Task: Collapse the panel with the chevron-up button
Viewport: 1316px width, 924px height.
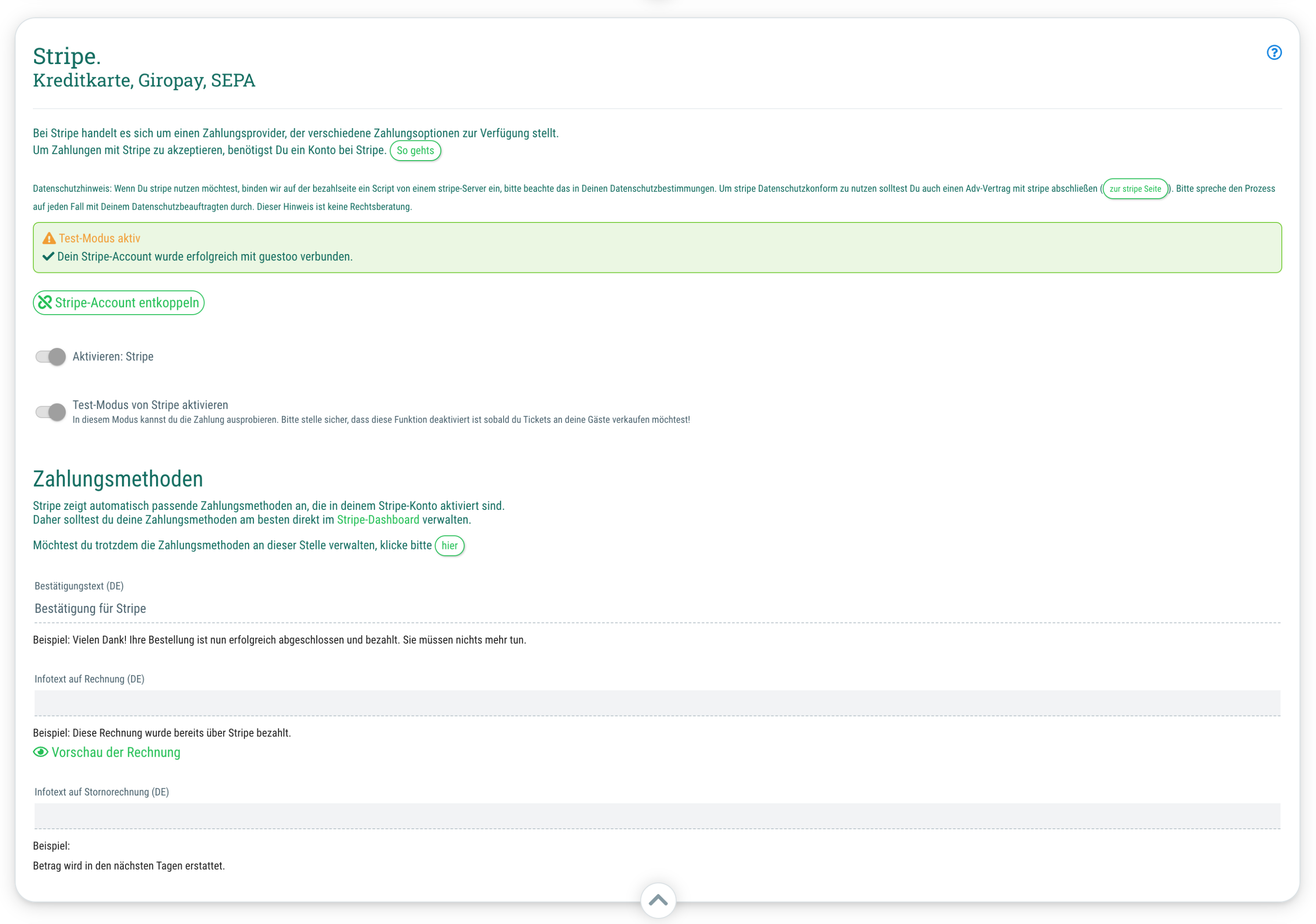Action: (x=658, y=900)
